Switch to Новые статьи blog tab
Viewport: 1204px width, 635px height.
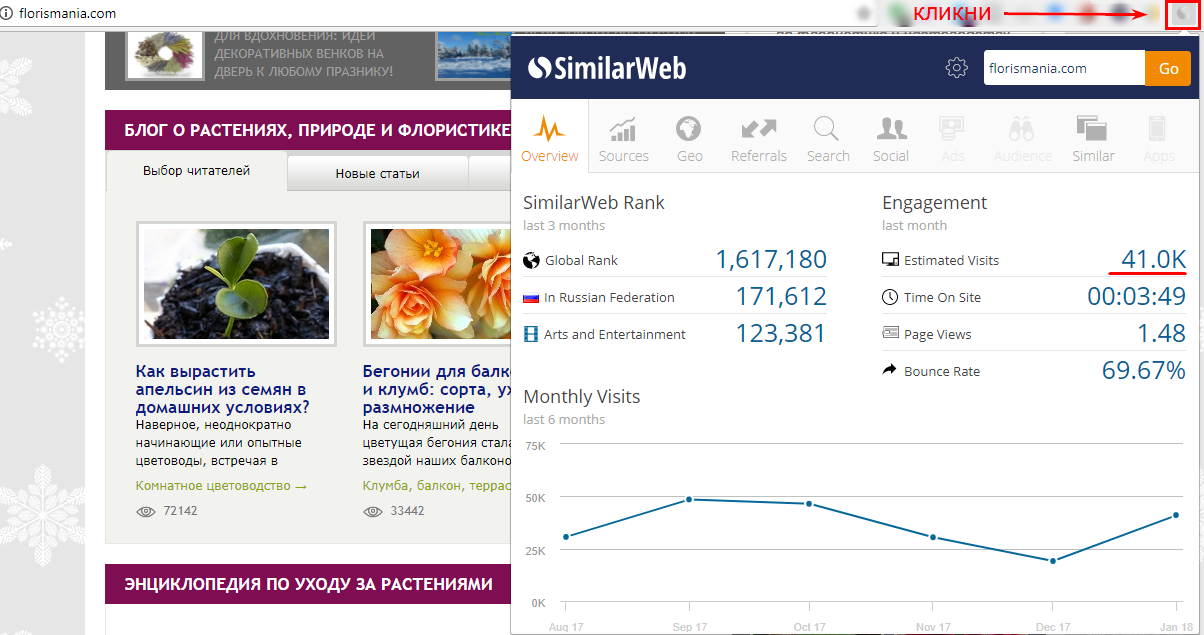click(377, 173)
